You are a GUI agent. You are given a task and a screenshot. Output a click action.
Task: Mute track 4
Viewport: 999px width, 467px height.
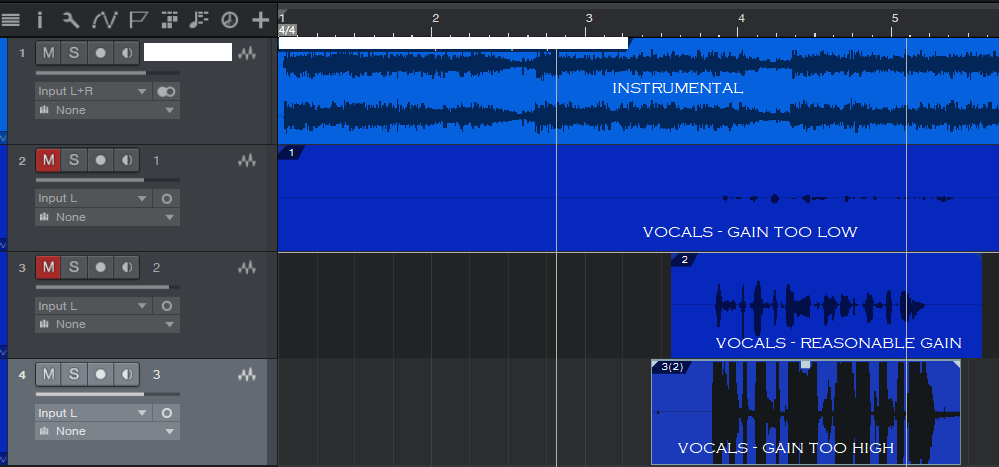point(48,375)
